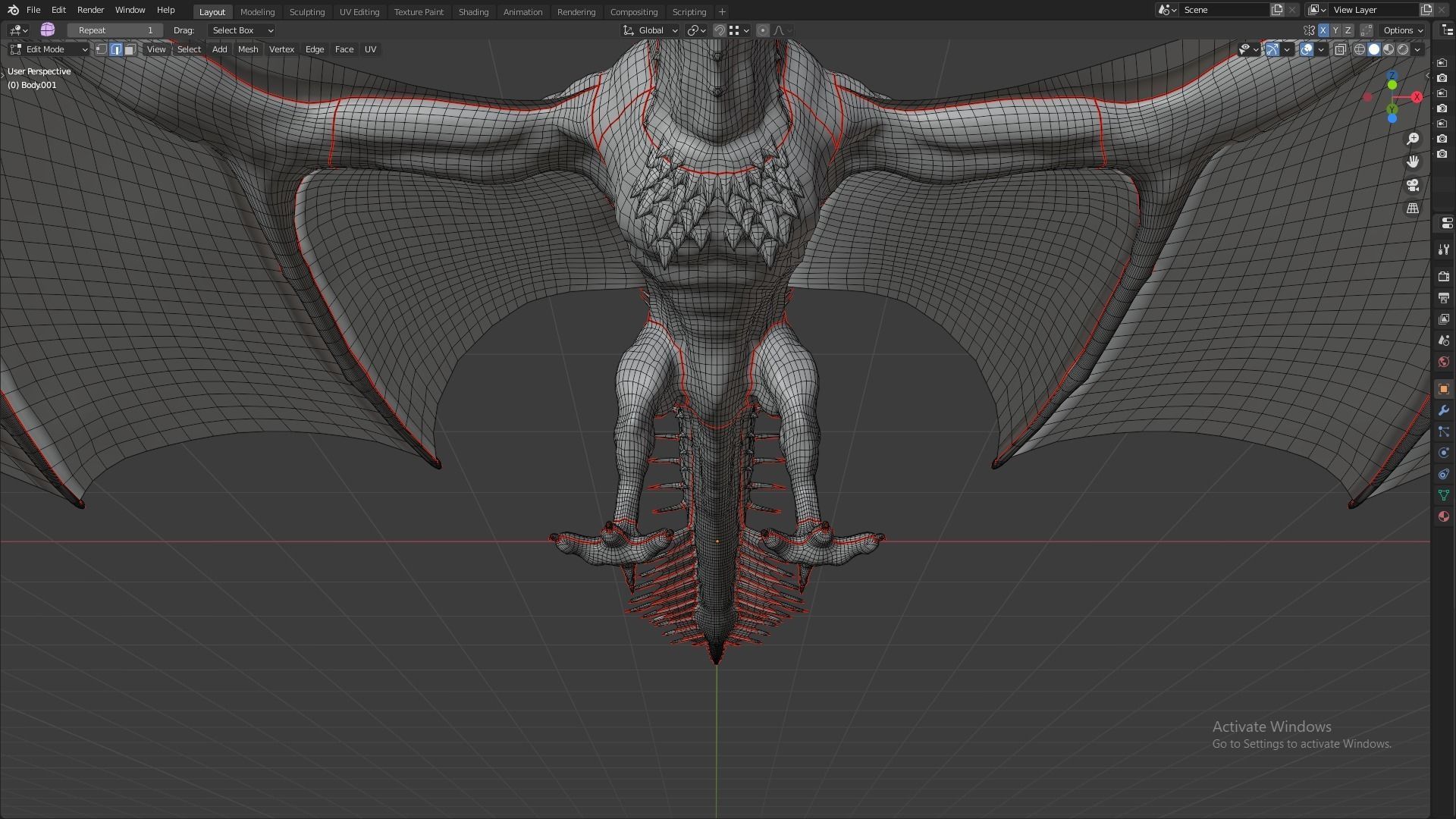The image size is (1456, 819).
Task: Open the Object properties tab
Action: tap(1444, 389)
